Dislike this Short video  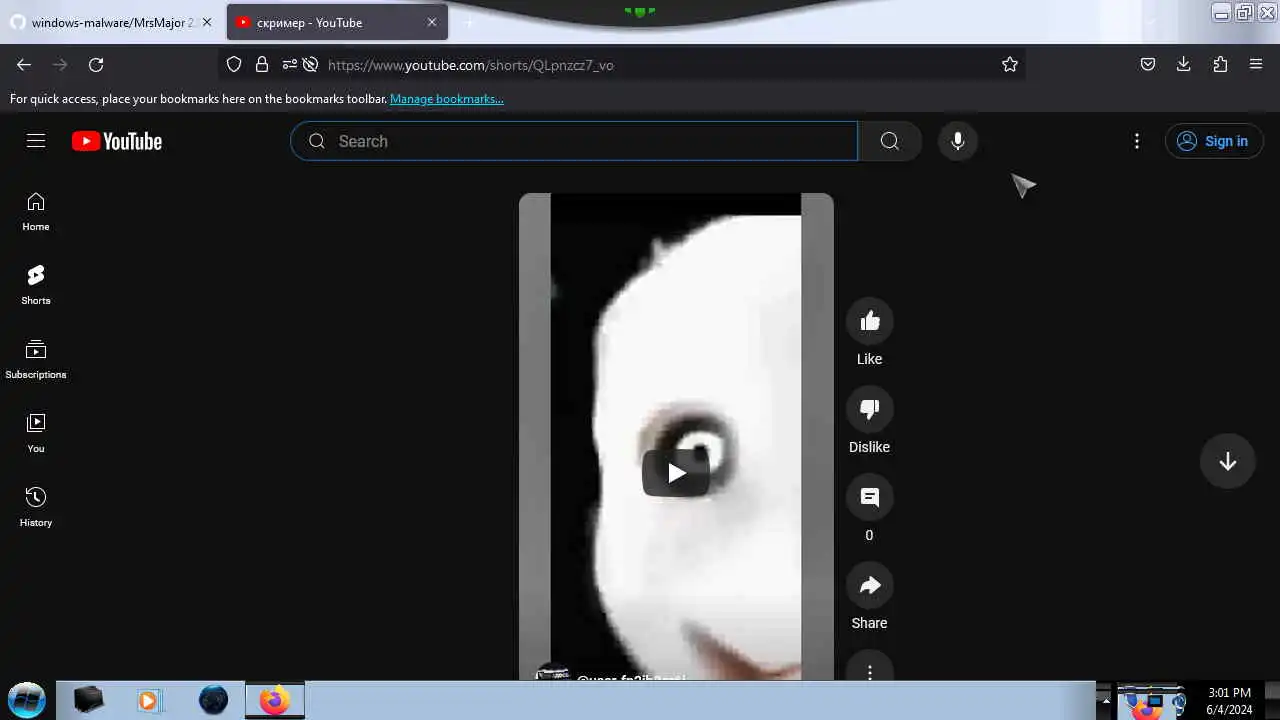(x=869, y=409)
